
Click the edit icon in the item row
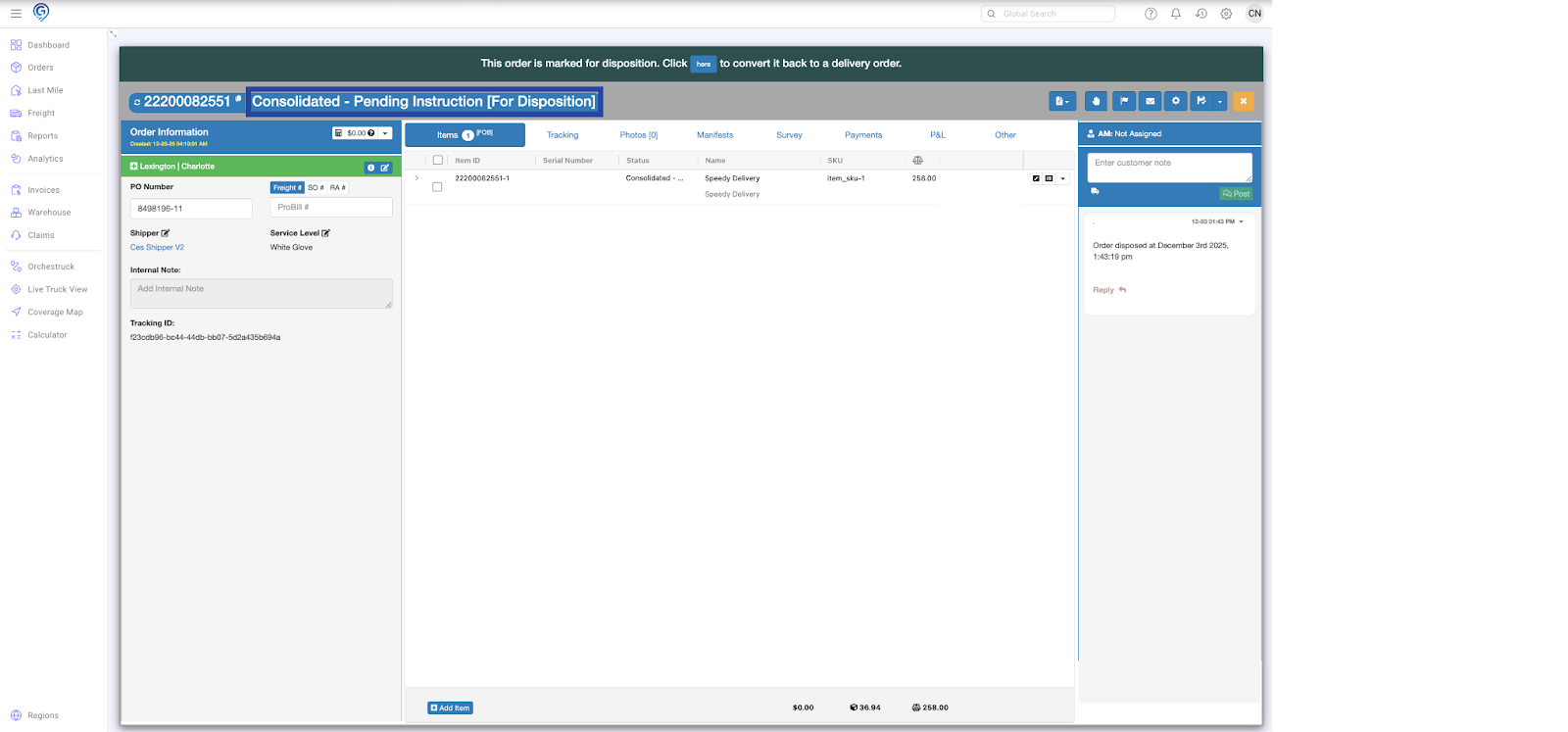point(1036,178)
